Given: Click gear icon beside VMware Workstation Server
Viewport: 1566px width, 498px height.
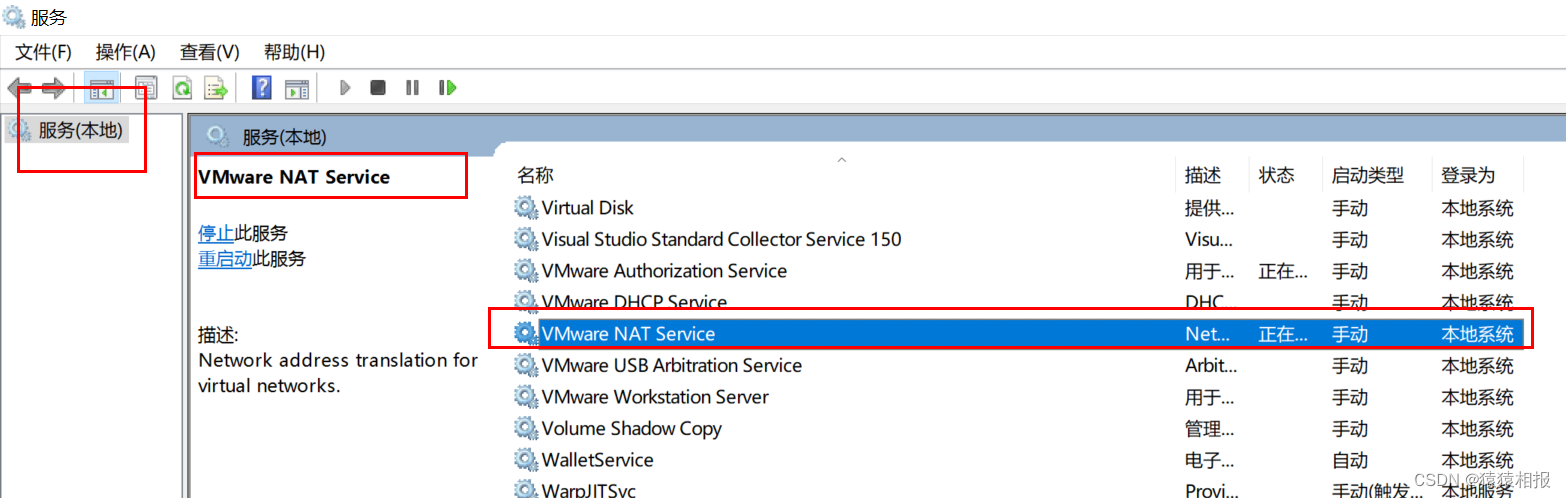Looking at the screenshot, I should pos(525,397).
